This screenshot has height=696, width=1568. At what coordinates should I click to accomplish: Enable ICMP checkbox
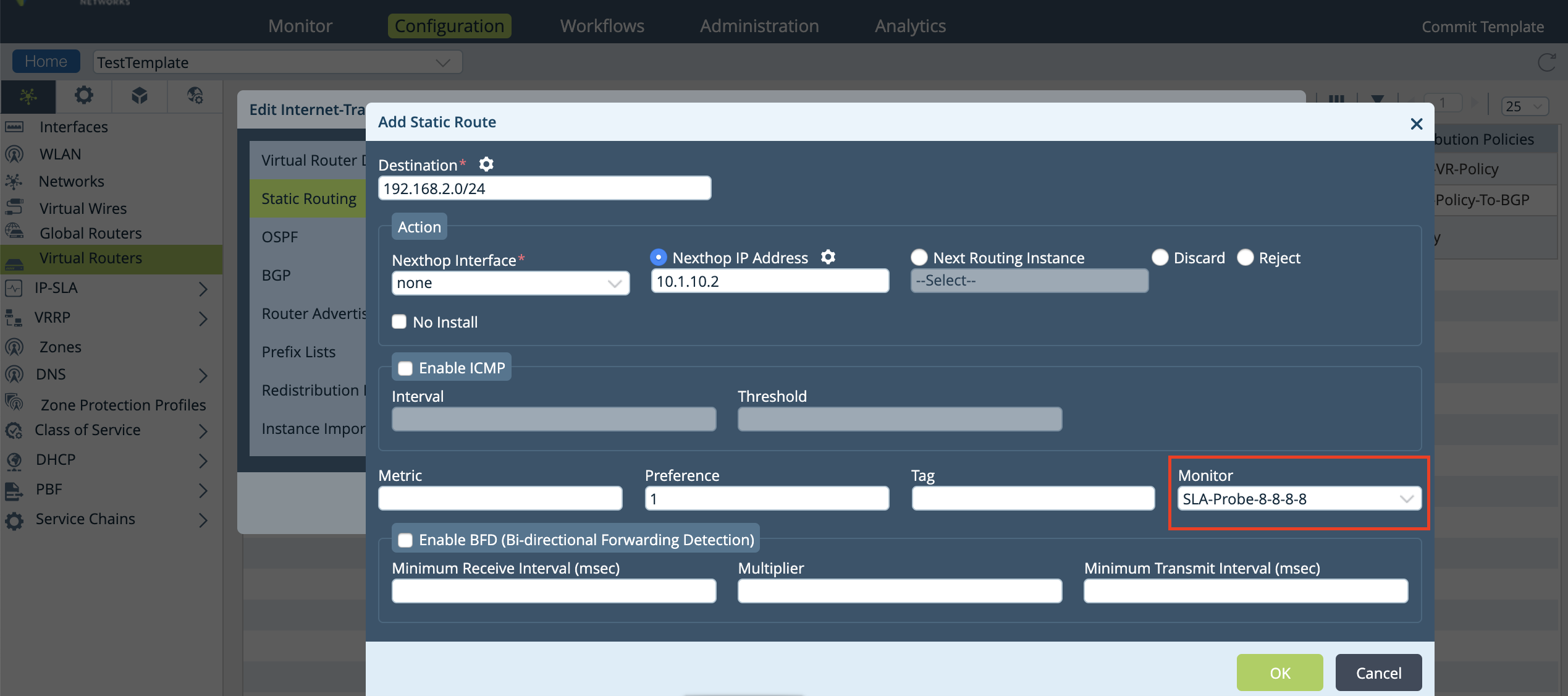click(405, 368)
